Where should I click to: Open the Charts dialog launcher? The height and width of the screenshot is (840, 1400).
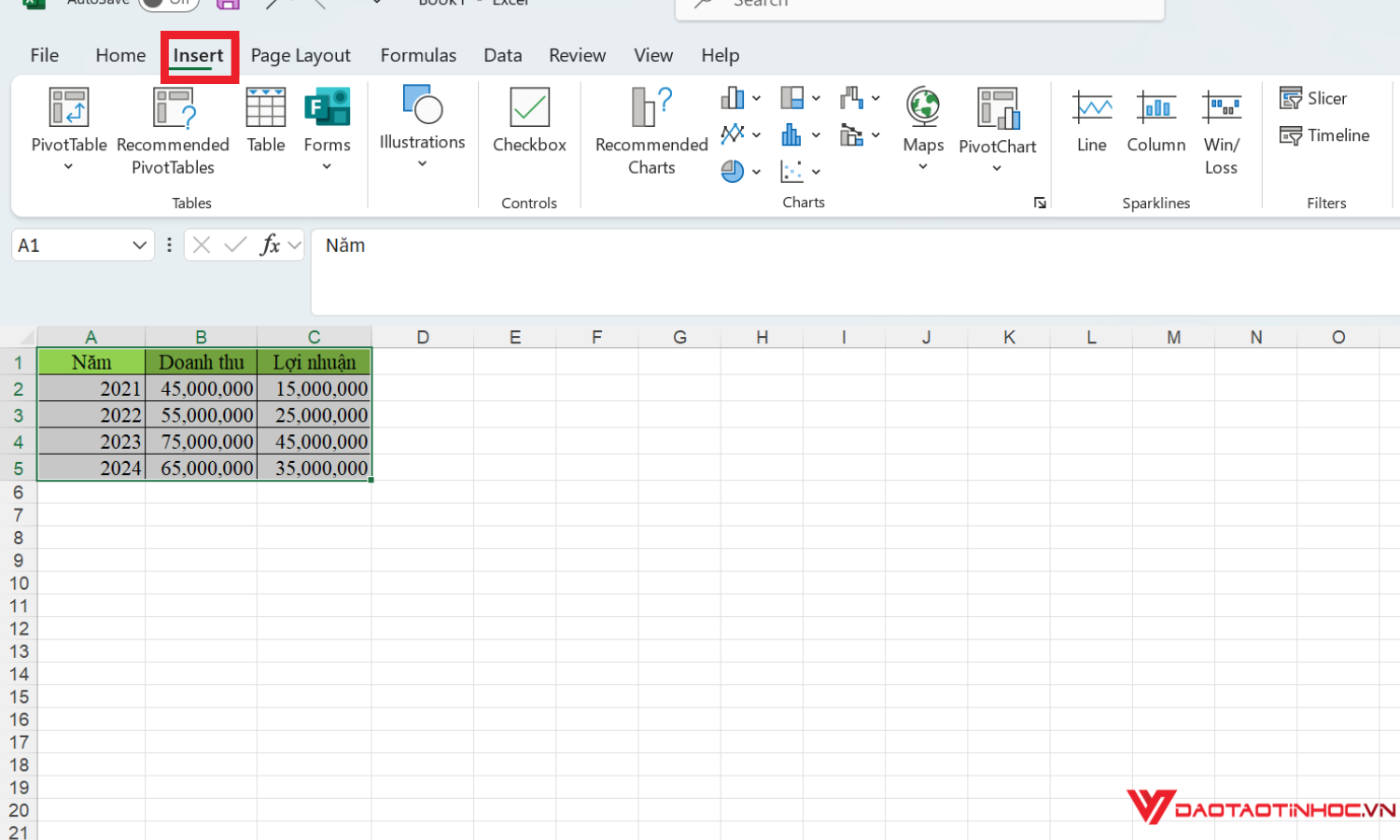coord(1040,203)
